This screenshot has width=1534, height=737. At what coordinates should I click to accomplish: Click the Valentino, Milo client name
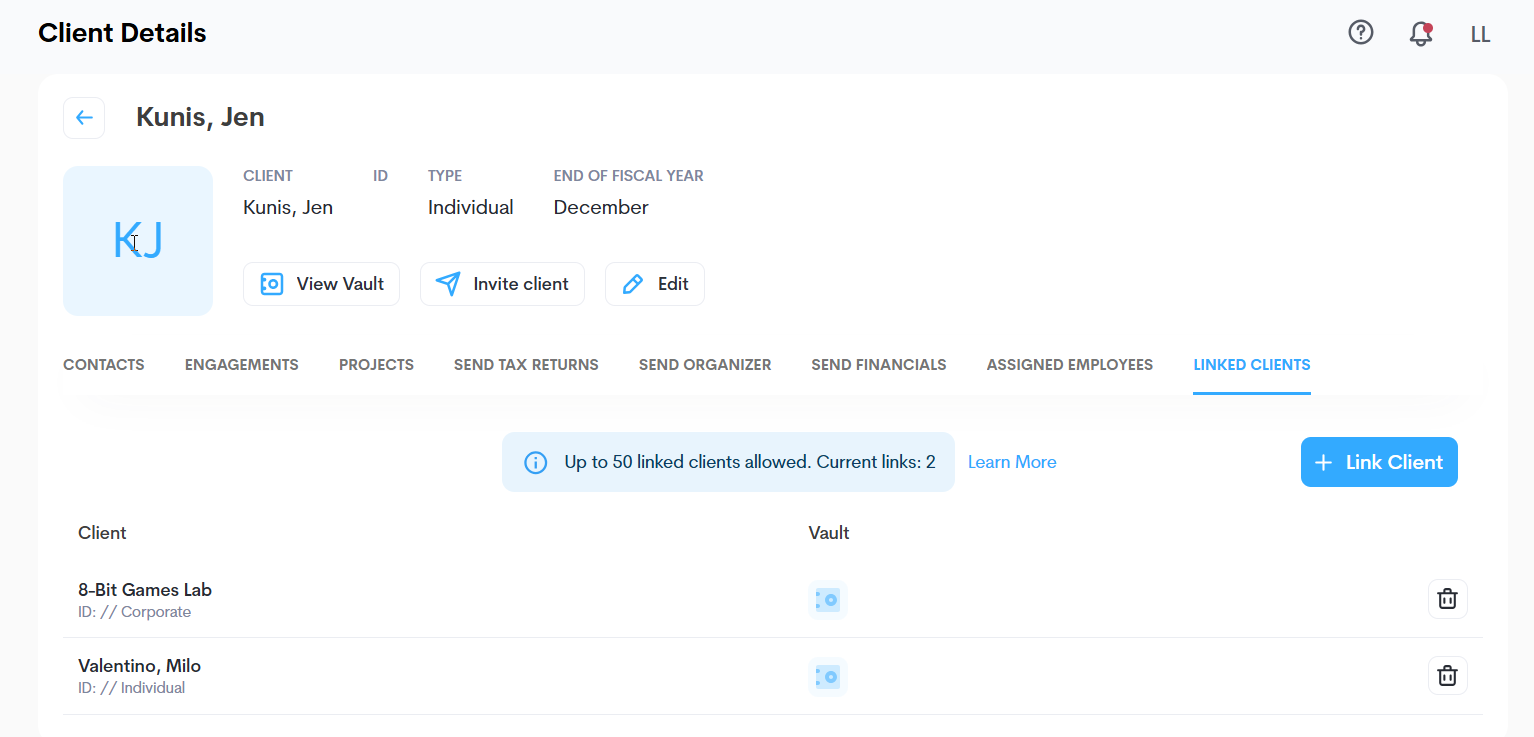point(140,666)
